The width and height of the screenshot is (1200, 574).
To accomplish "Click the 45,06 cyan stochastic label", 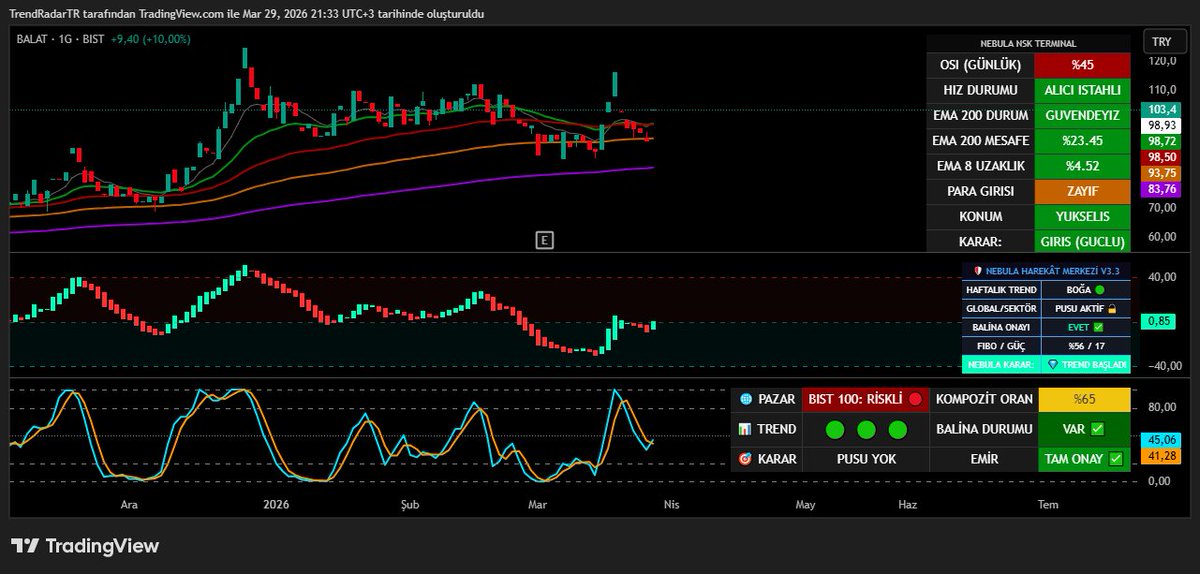I will pos(1159,439).
